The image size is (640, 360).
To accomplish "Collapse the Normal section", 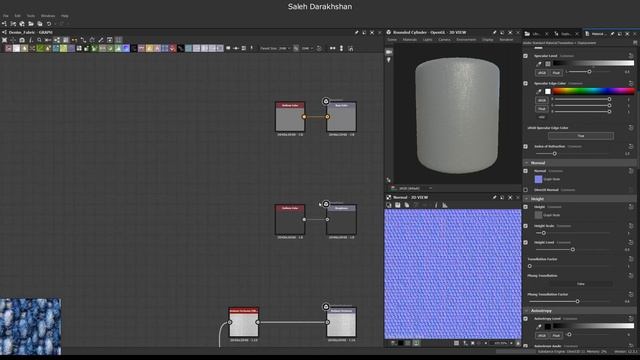I will coord(527,163).
